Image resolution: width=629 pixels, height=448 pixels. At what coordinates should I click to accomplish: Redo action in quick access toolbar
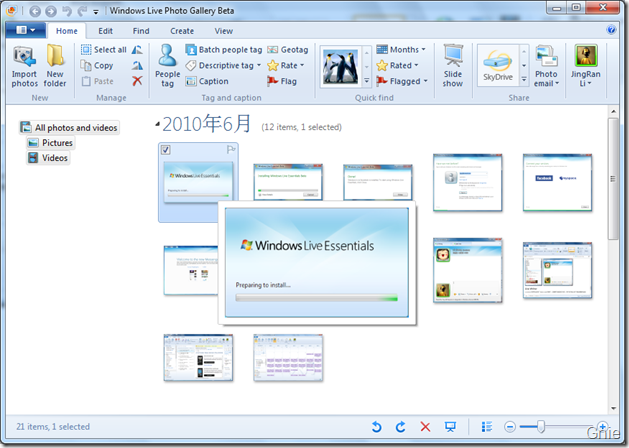pos(82,11)
